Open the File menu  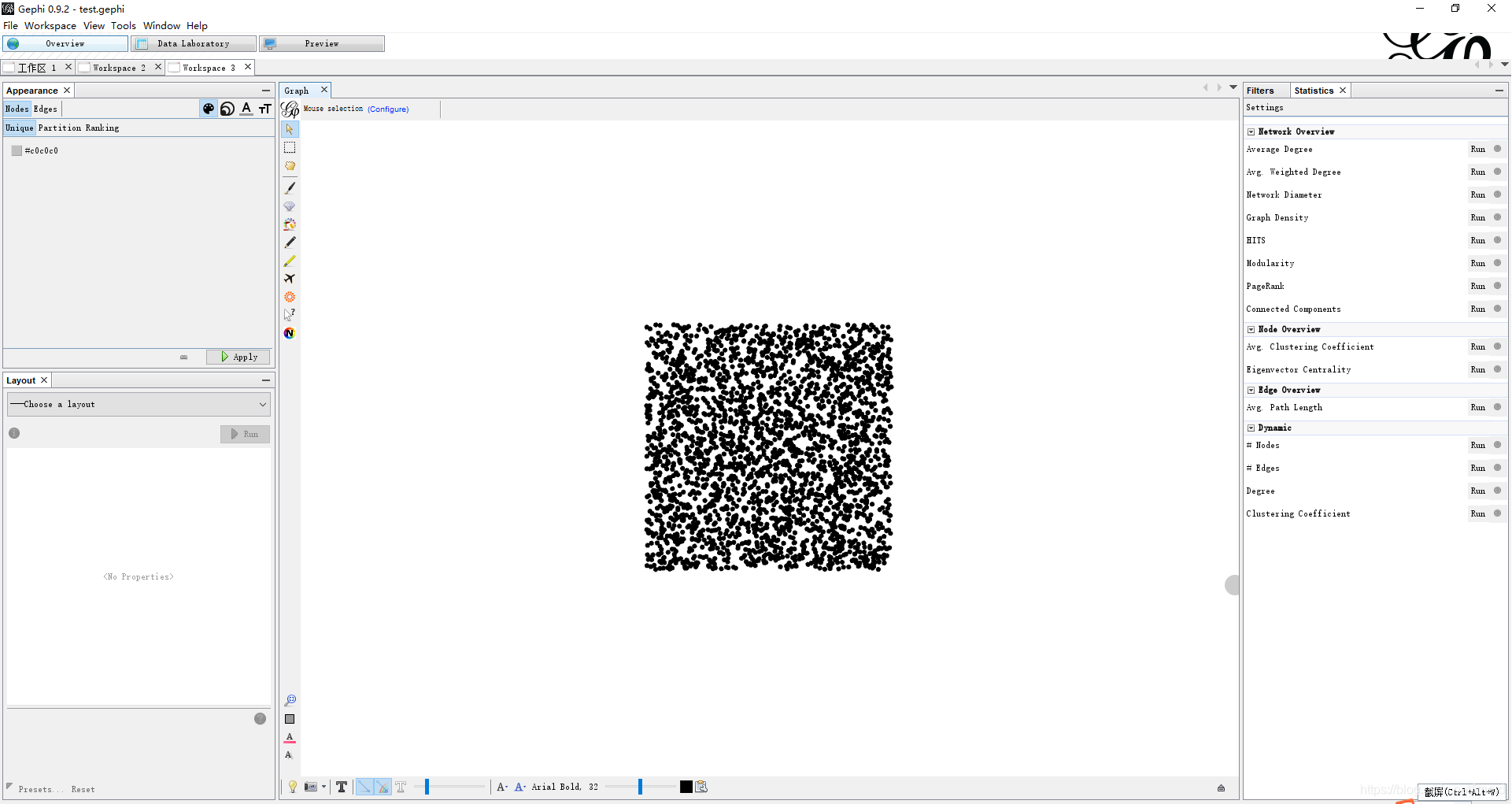point(10,26)
